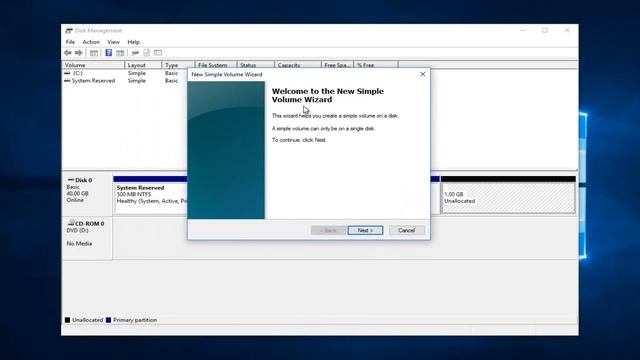640x360 pixels.
Task: Close the New Simple Volume Wizard dialog
Action: pos(423,74)
